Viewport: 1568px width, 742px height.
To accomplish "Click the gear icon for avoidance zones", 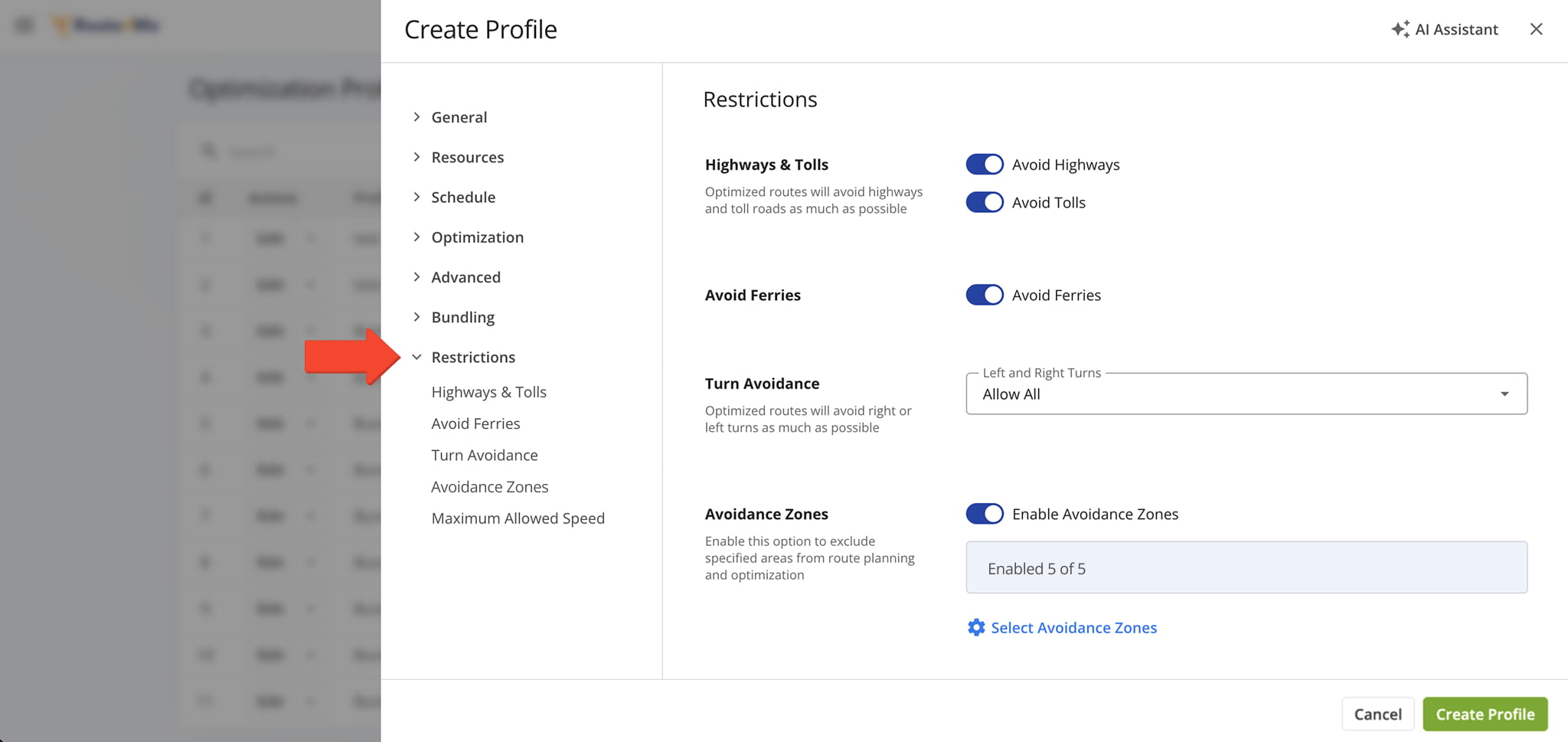I will (x=976, y=627).
